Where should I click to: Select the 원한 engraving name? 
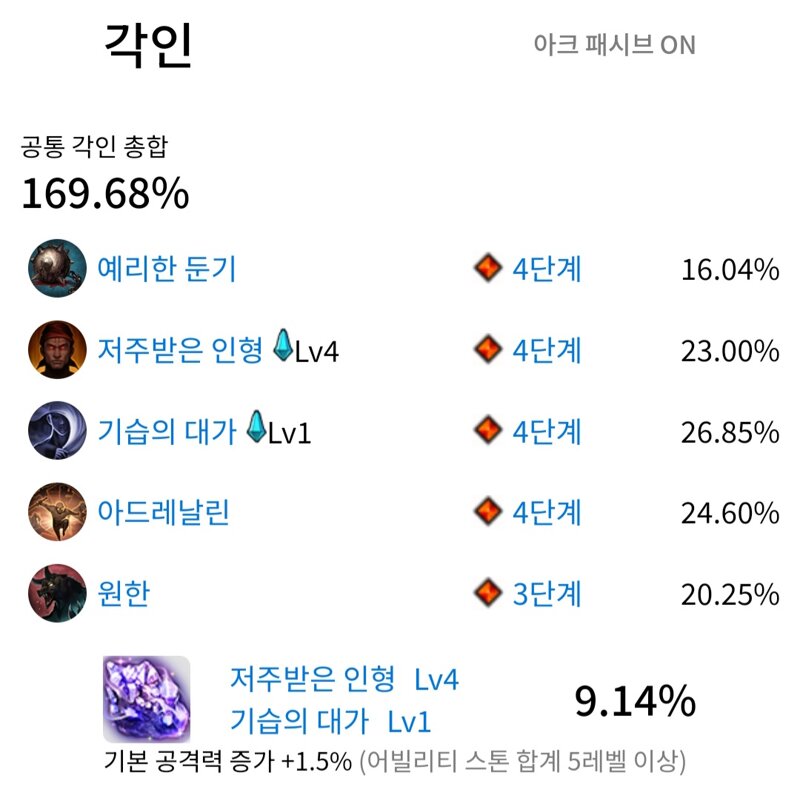[123, 594]
